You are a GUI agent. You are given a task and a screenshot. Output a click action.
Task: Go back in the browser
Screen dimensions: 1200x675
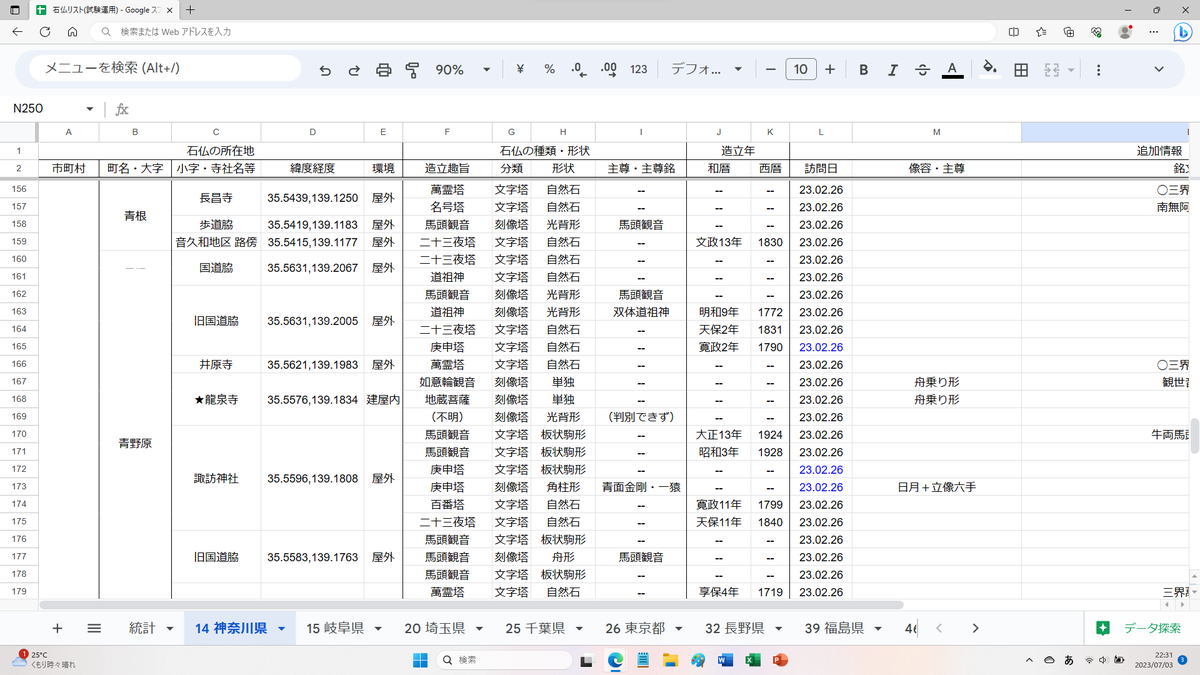17,32
